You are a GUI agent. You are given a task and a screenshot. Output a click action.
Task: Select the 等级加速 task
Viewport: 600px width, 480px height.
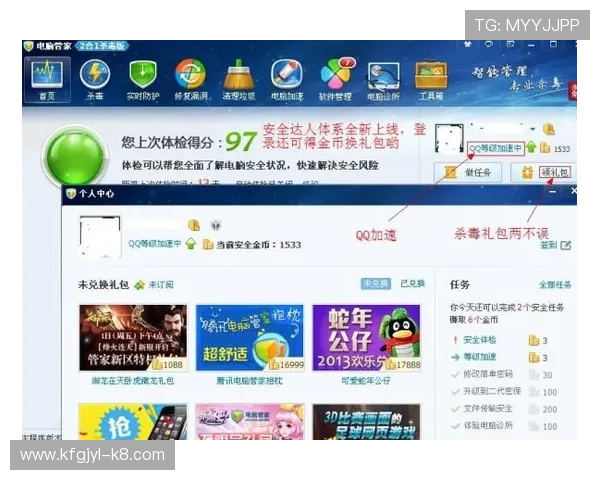(x=479, y=357)
